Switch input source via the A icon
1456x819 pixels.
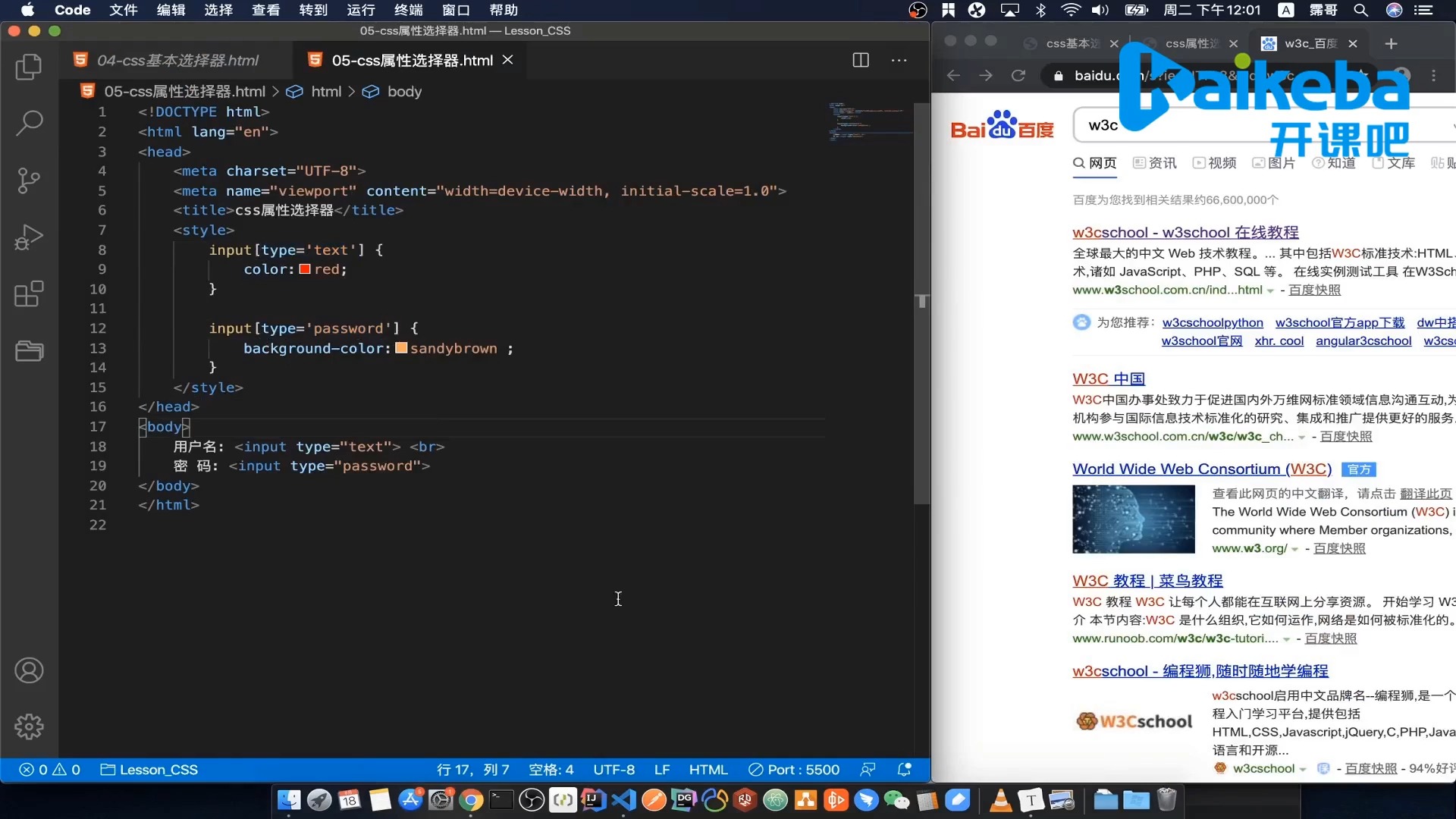point(1286,10)
